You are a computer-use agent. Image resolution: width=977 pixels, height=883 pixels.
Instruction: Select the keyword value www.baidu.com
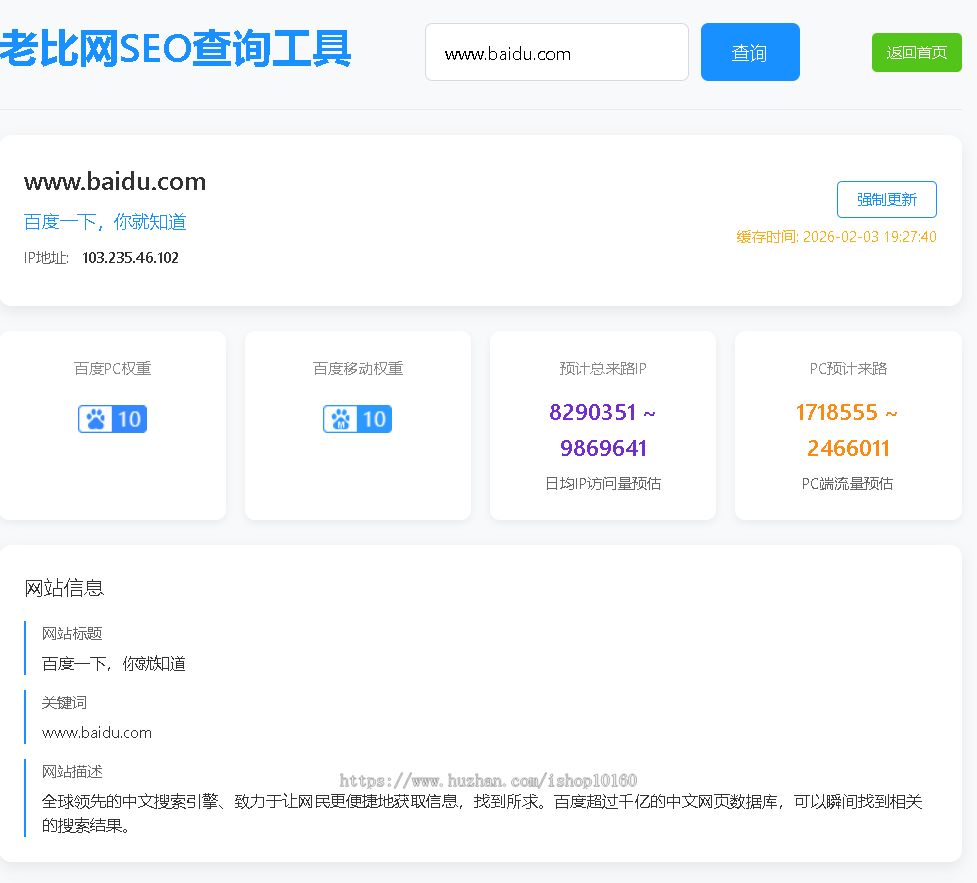[97, 733]
